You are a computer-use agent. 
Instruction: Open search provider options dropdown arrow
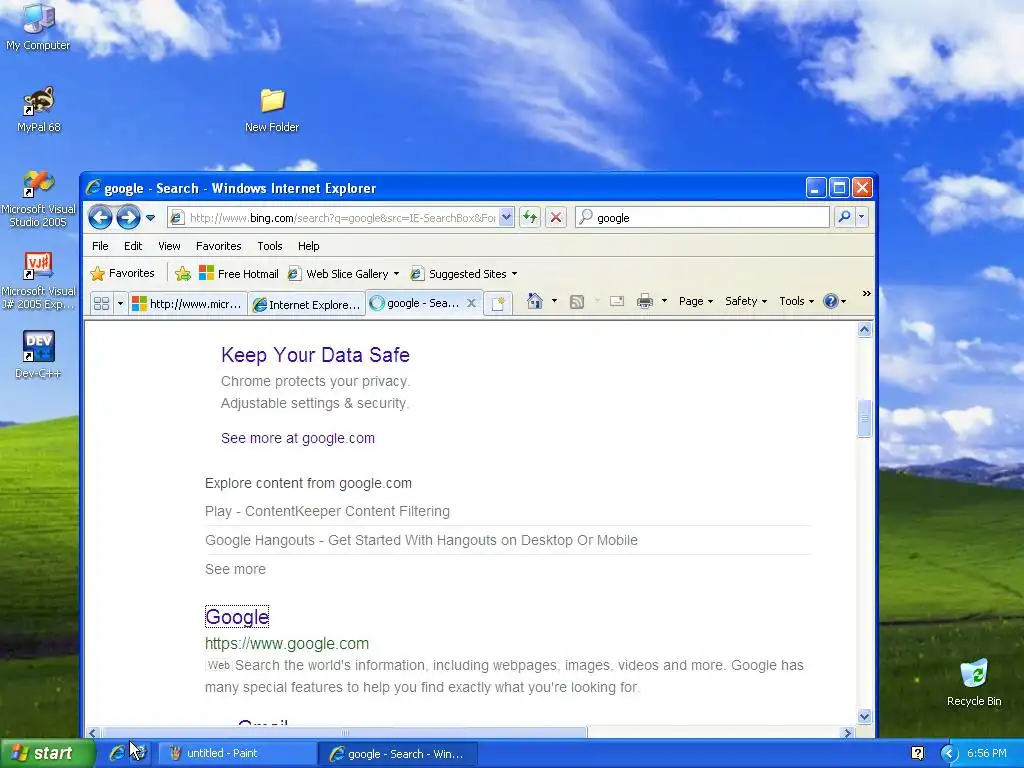[x=861, y=217]
